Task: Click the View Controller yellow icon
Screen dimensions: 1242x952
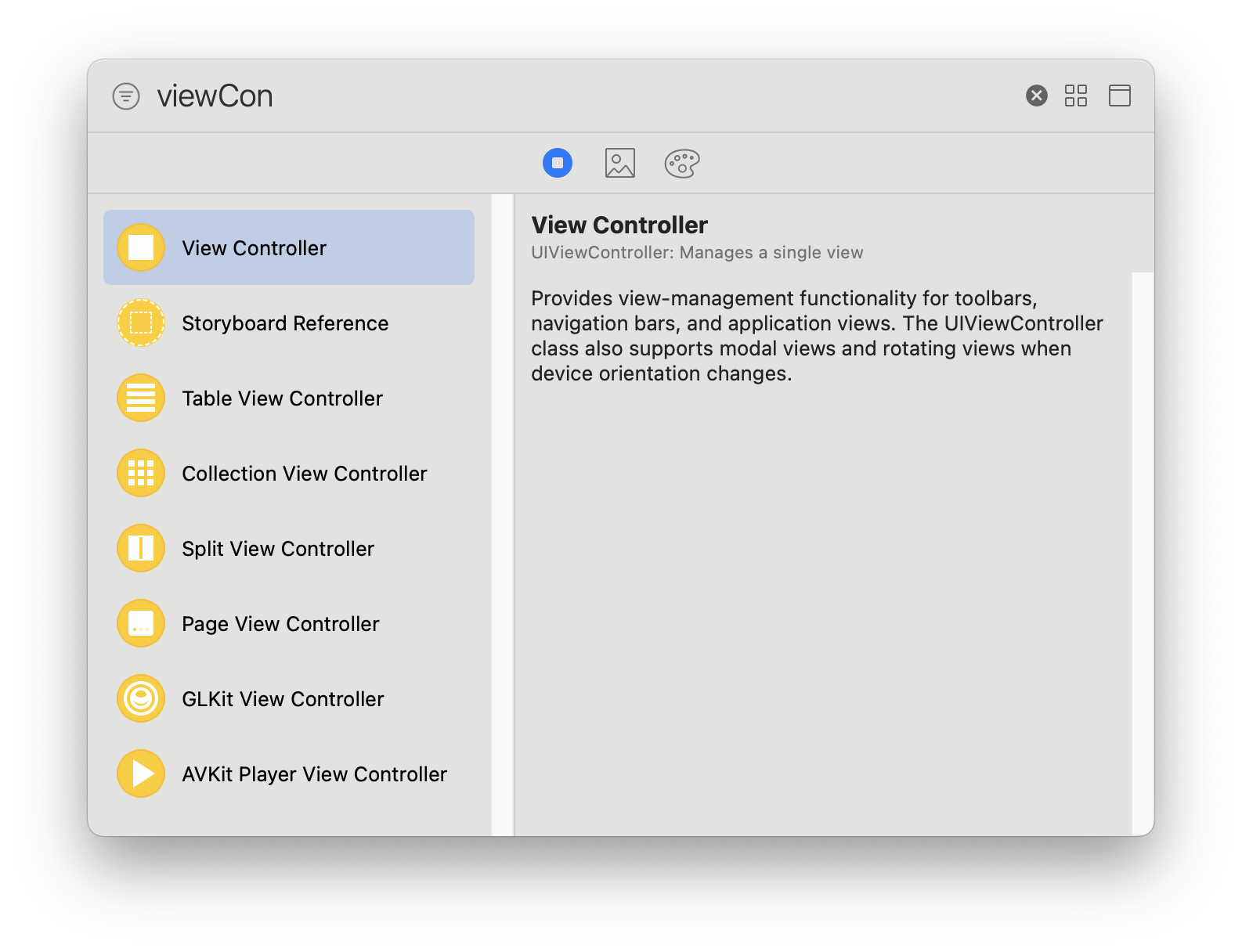Action: (x=141, y=247)
